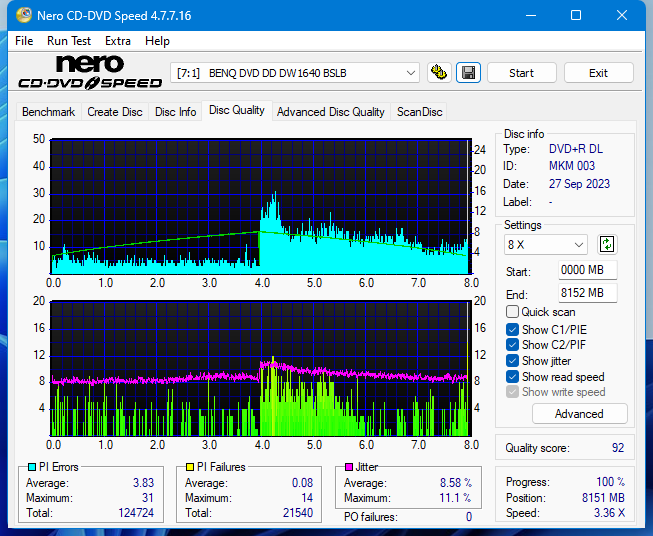The image size is (653, 536).
Task: Toggle the Show jitter checkbox
Action: coord(512,361)
